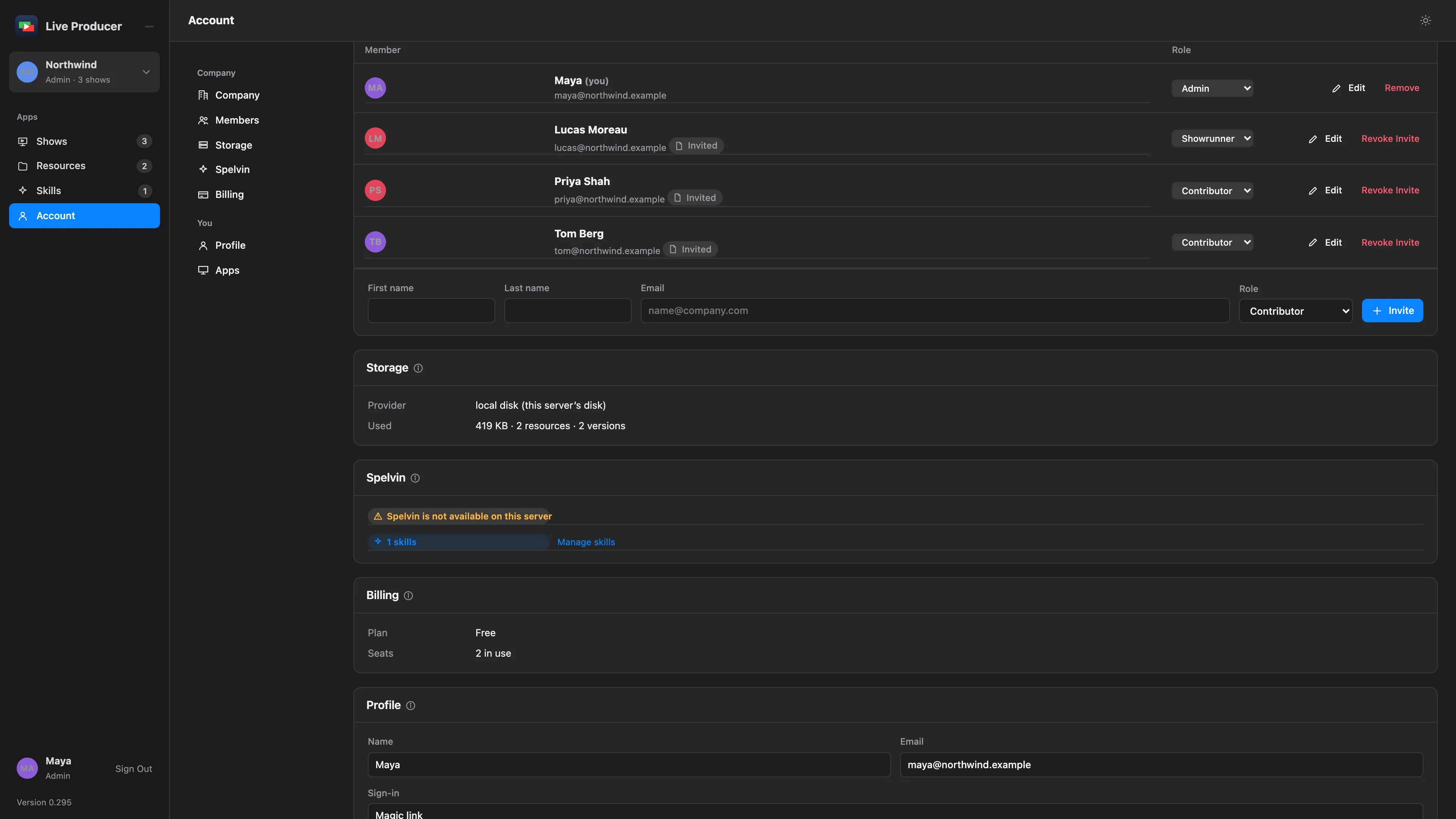Revoke Invite for Priya Shah
1456x819 pixels.
(1390, 190)
